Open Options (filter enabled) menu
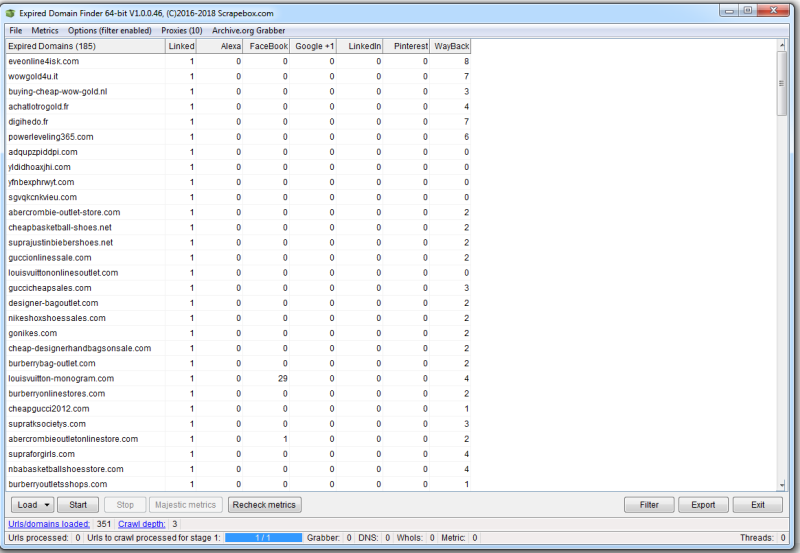This screenshot has width=800, height=553. (110, 31)
